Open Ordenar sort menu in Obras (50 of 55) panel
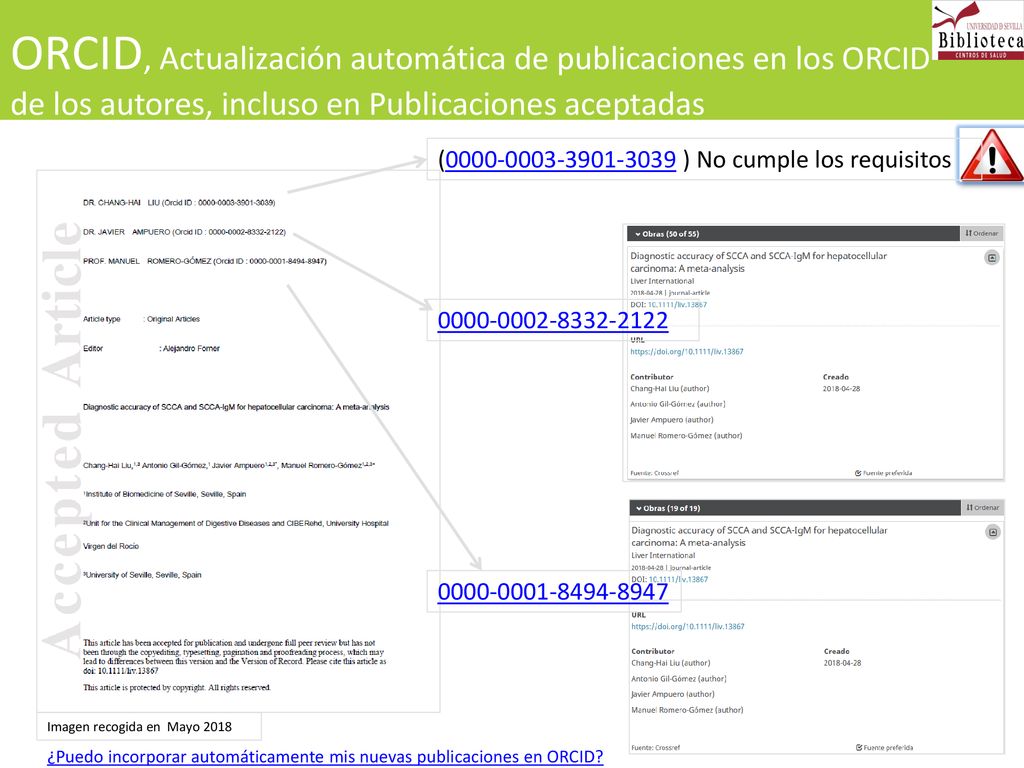The image size is (1024, 768). tap(982, 233)
